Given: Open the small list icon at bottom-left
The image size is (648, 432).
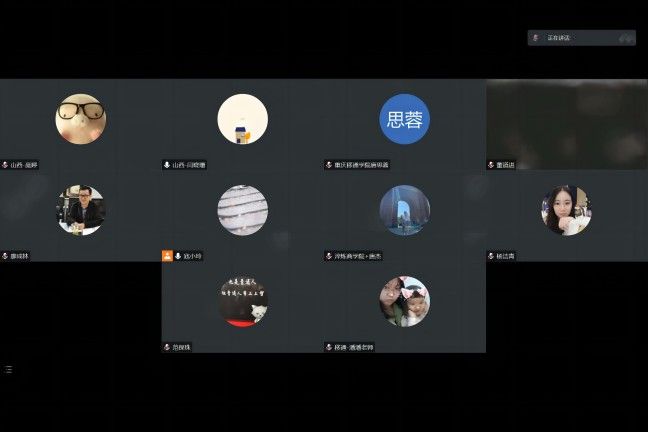Looking at the screenshot, I should click(9, 370).
